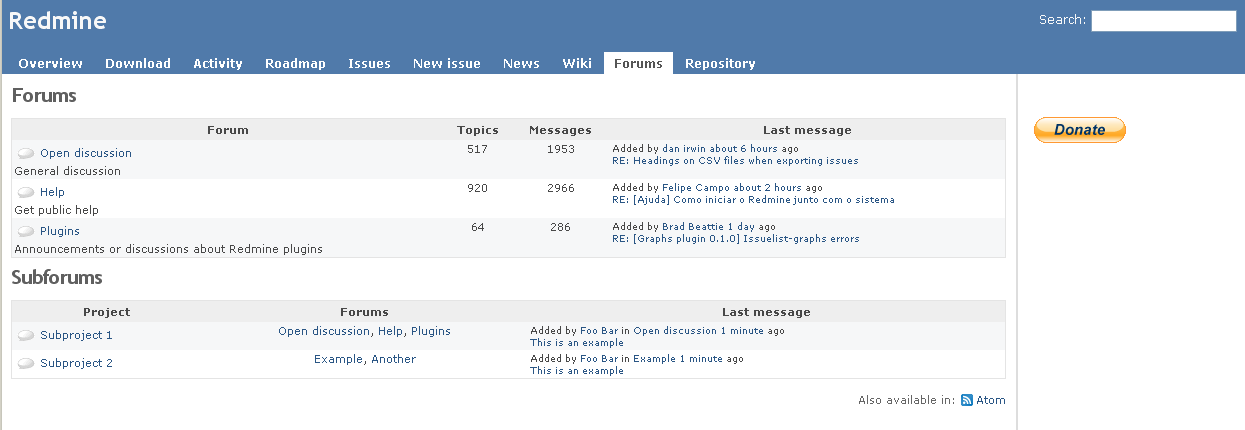
Task: Open the Plugins forum link
Action: point(60,231)
